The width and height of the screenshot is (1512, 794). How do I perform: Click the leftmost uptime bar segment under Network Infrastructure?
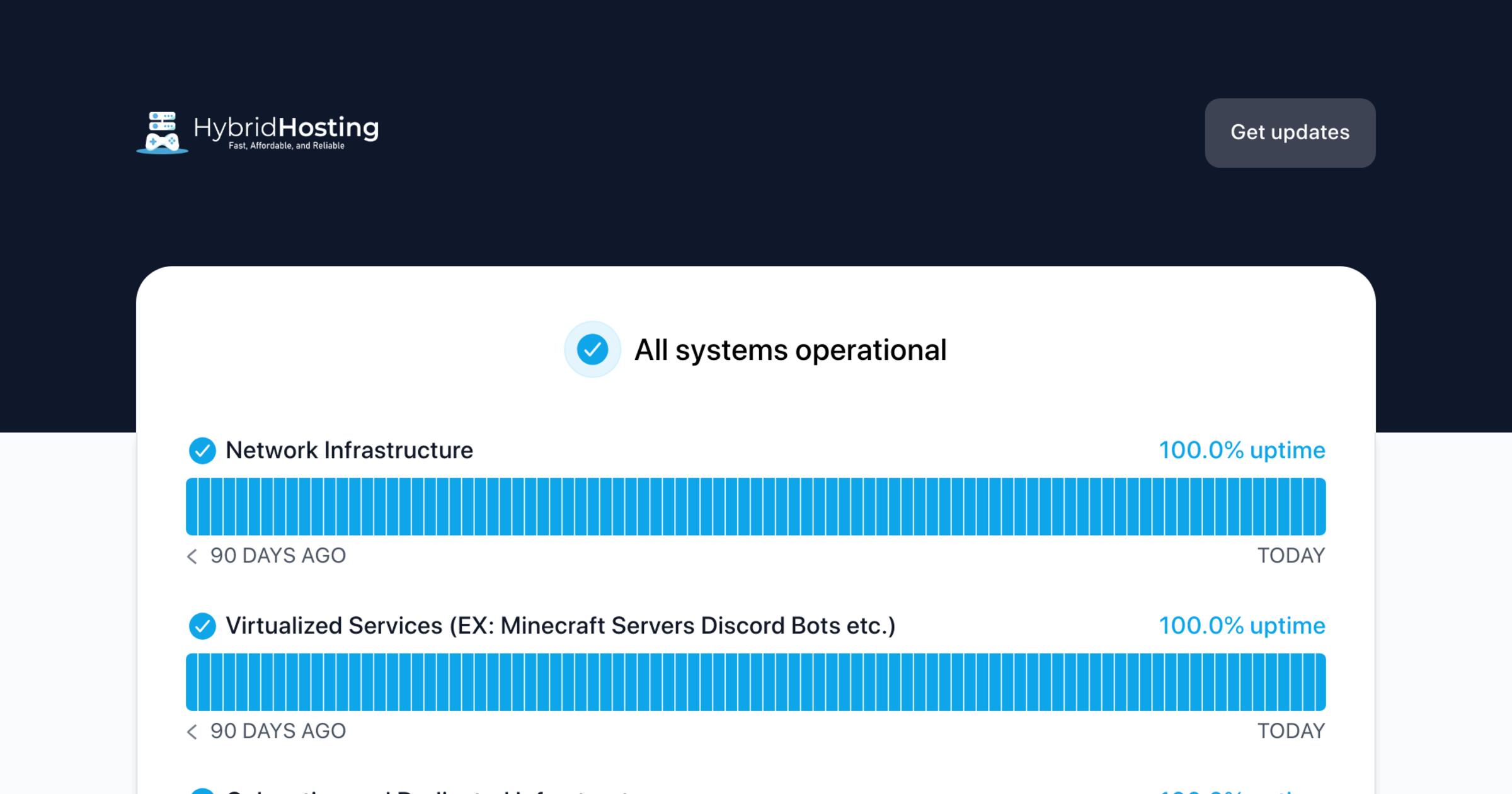point(191,506)
